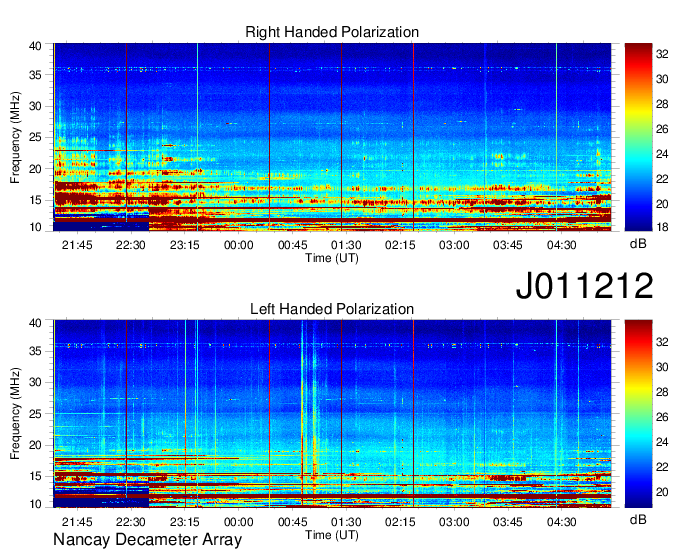This screenshot has height=552, width=680.
Task: Click the 23:15 tick label on the bottom plot
Action: (x=184, y=522)
